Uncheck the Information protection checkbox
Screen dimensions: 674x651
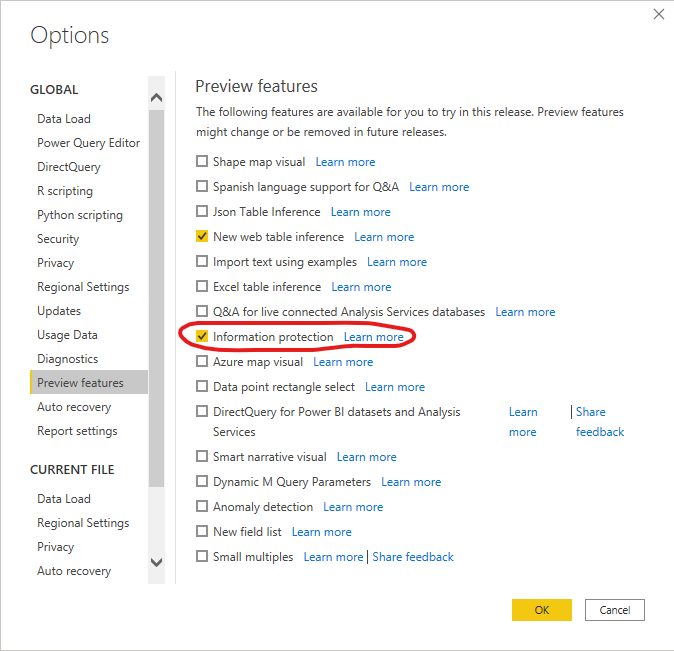tap(202, 336)
